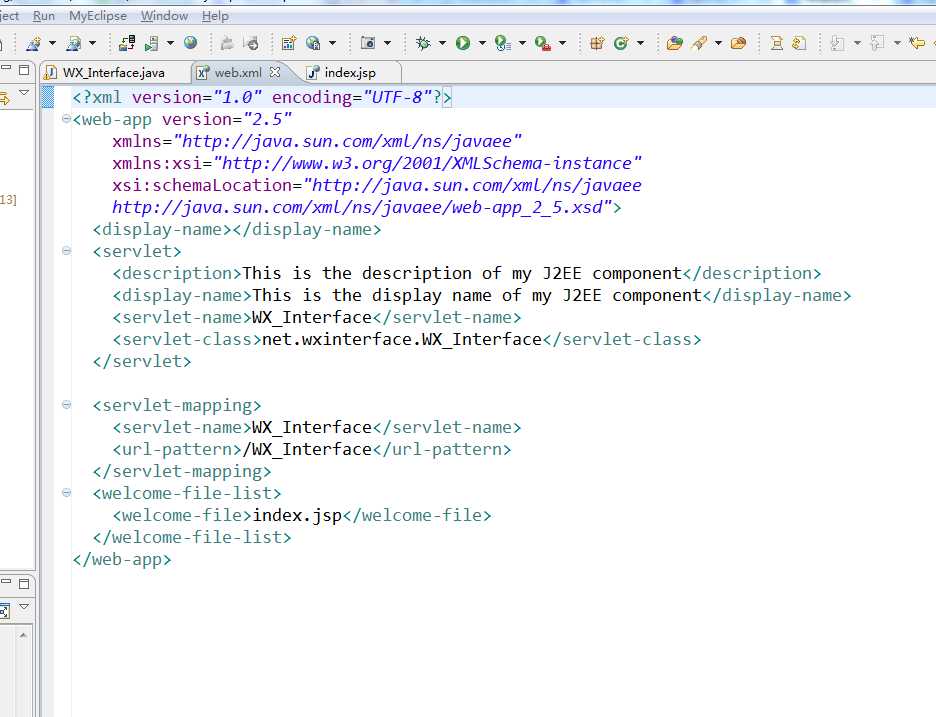936x717 pixels.
Task: Click the encoding value "UTF-8"
Action: (x=397, y=97)
